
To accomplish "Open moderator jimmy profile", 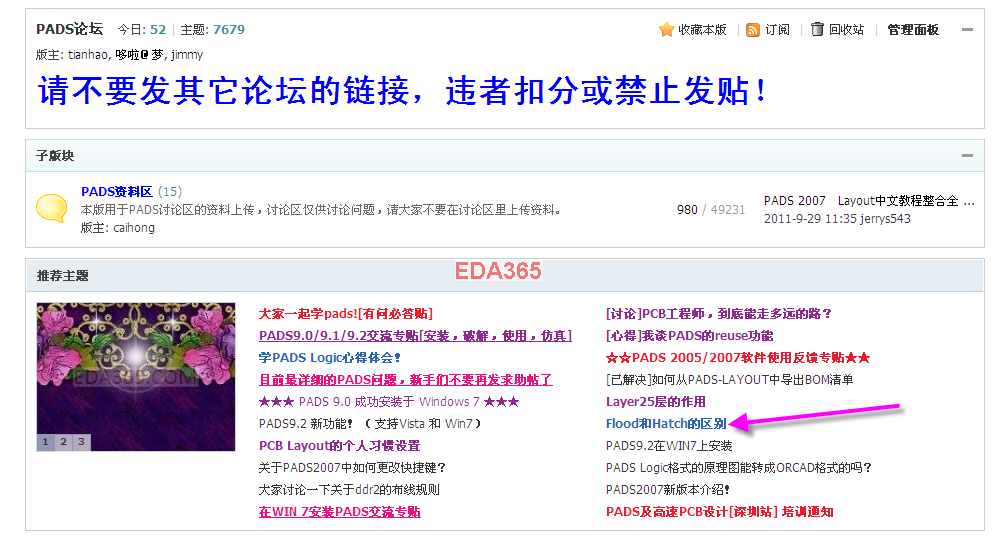I will [x=187, y=55].
